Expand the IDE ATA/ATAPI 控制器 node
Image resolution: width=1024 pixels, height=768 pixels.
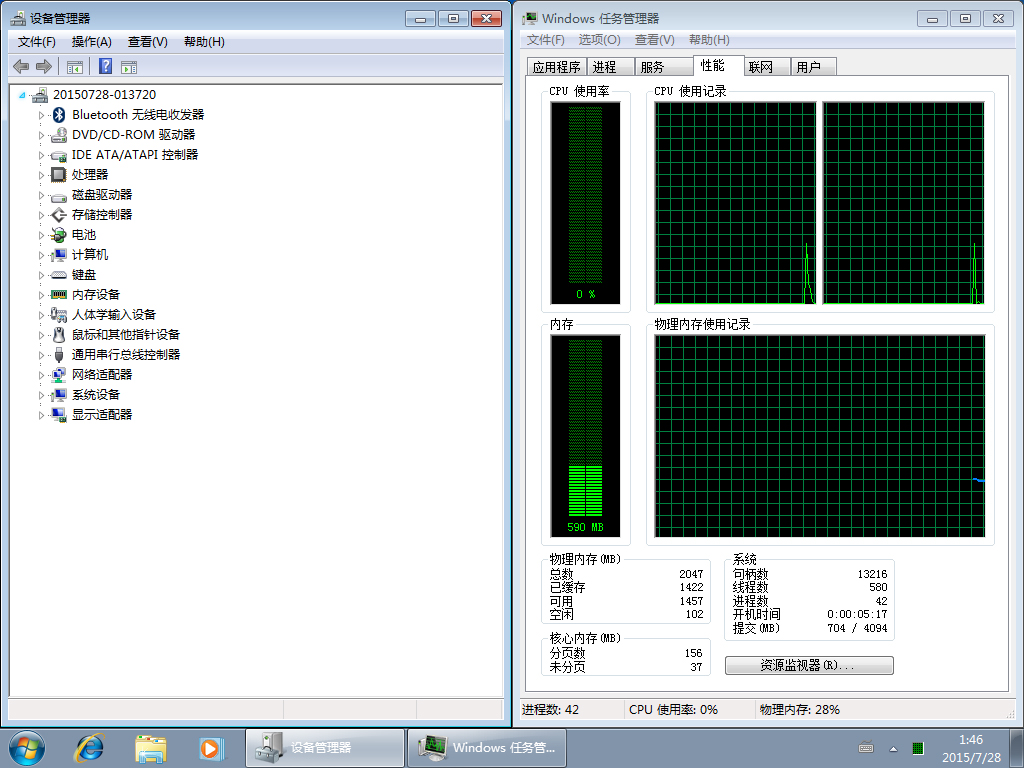pos(41,155)
